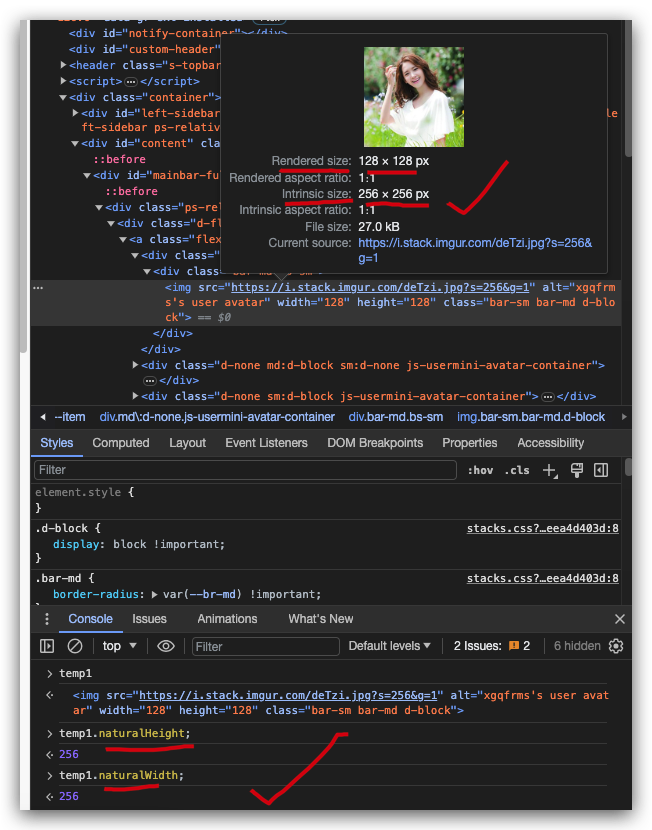
Task: Select the temp1.naturalWidth console entry
Action: [122, 775]
